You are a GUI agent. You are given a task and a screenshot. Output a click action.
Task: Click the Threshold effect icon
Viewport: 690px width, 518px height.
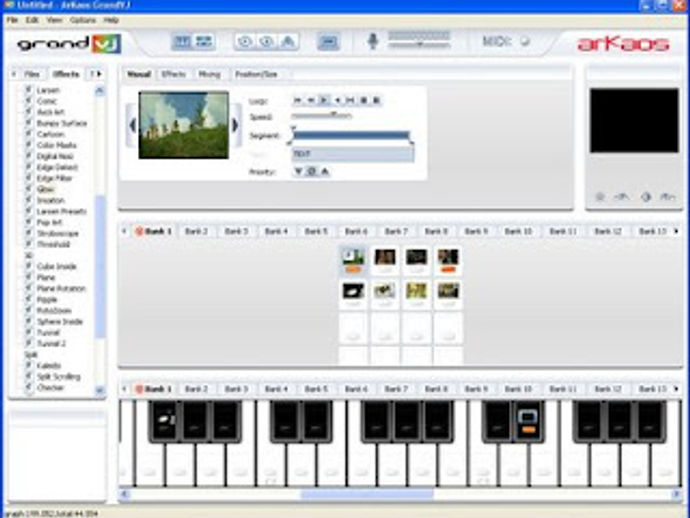coord(29,244)
